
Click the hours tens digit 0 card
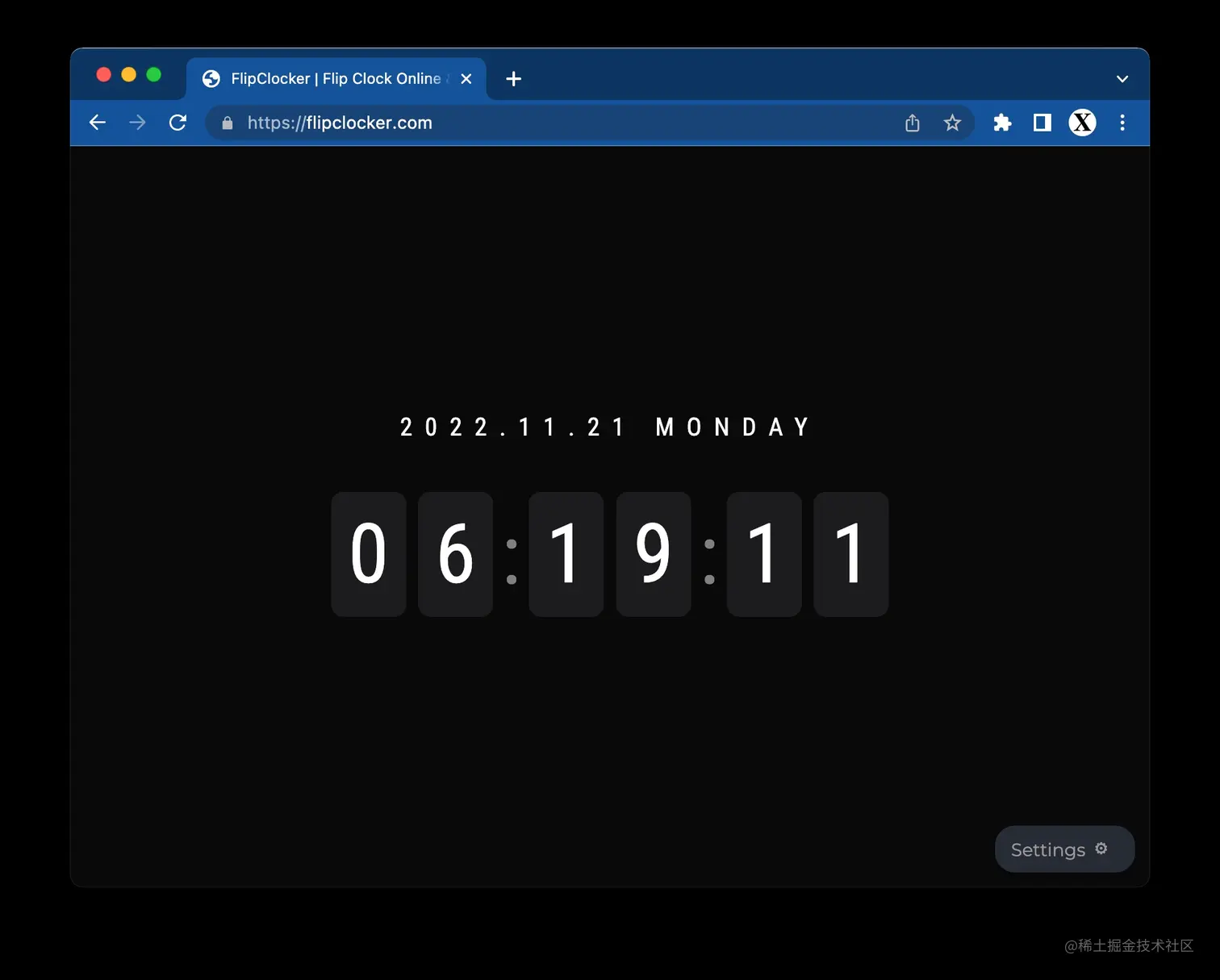pyautogui.click(x=369, y=554)
